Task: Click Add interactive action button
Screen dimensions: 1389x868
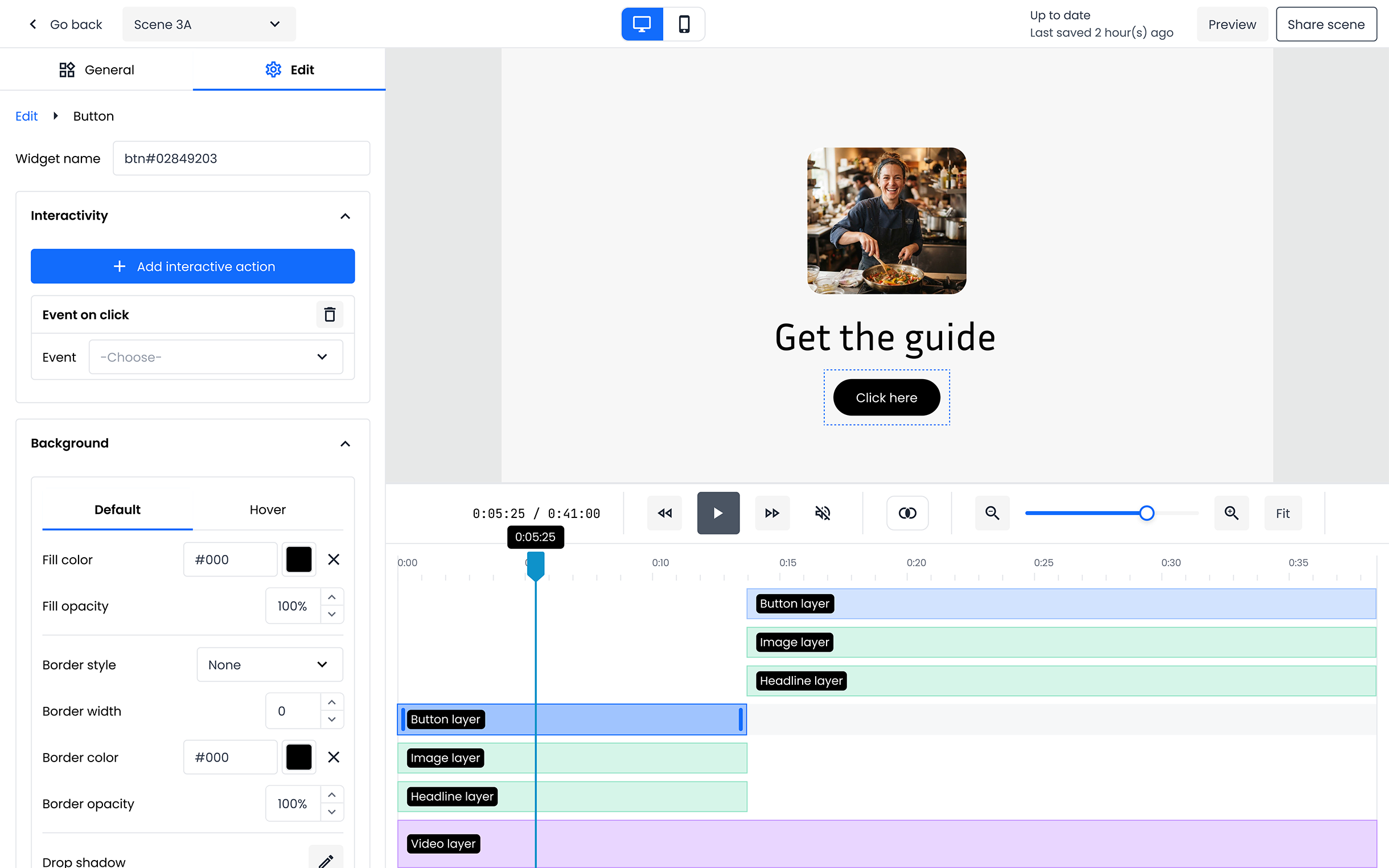Action: coord(193,266)
